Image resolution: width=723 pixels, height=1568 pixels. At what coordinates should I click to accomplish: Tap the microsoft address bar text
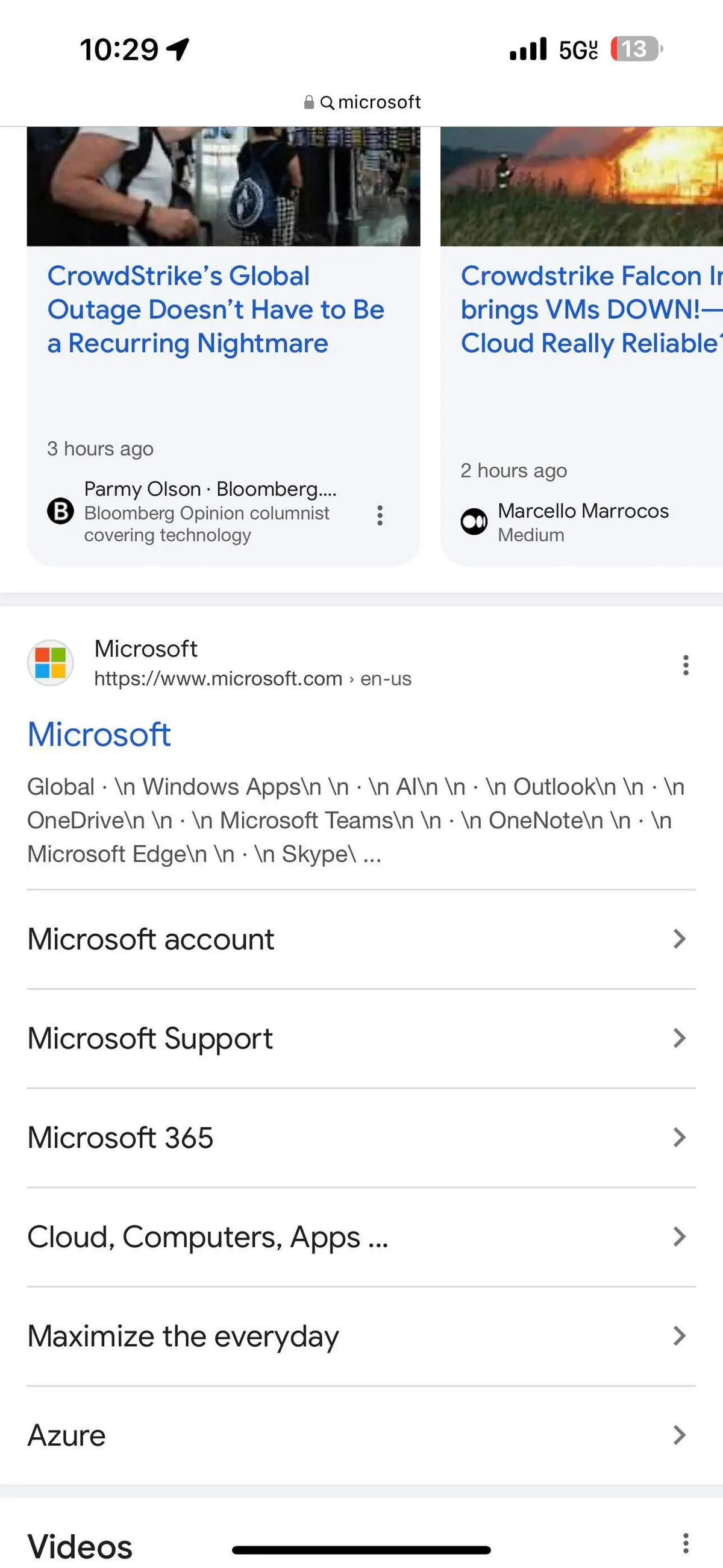coord(379,102)
